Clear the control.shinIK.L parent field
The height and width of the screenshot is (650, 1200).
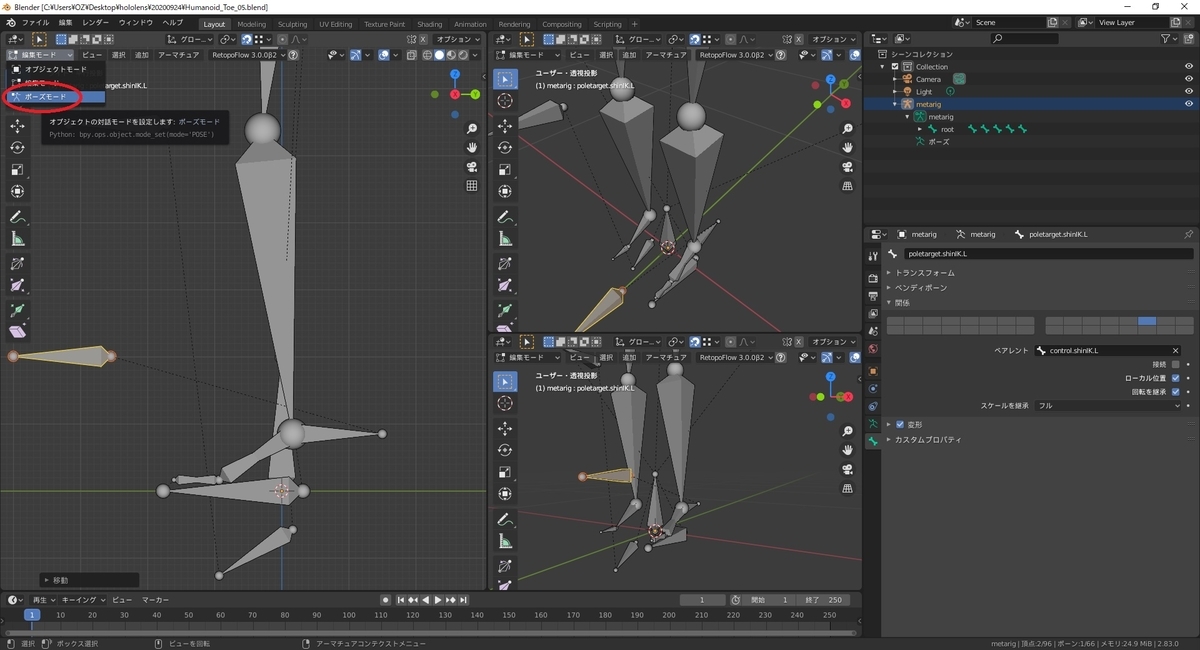pos(1175,351)
